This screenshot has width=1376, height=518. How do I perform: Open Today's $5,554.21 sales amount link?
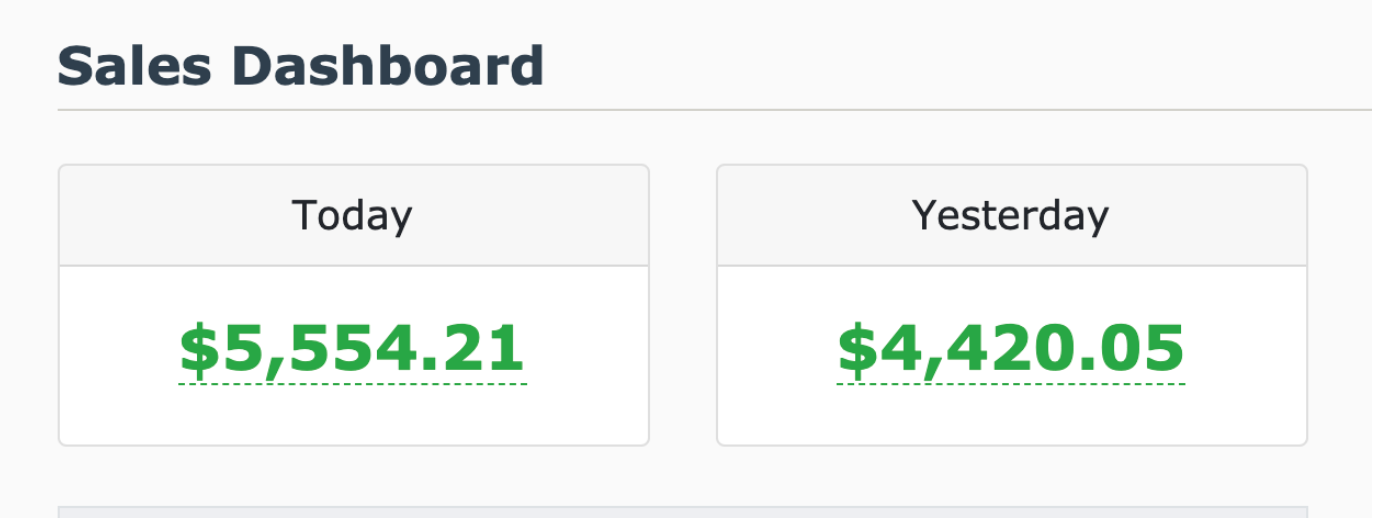[x=352, y=349]
